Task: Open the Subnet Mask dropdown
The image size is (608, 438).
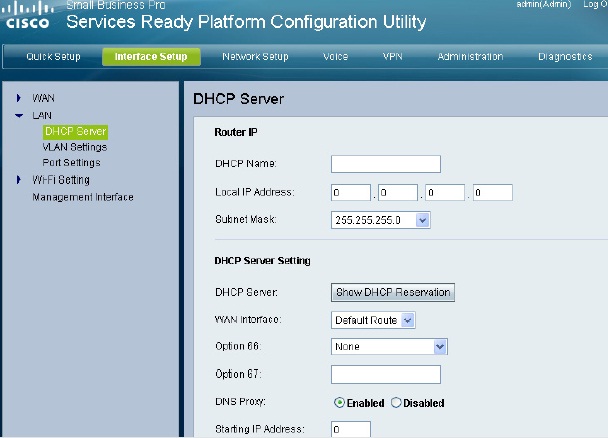Action: point(380,220)
